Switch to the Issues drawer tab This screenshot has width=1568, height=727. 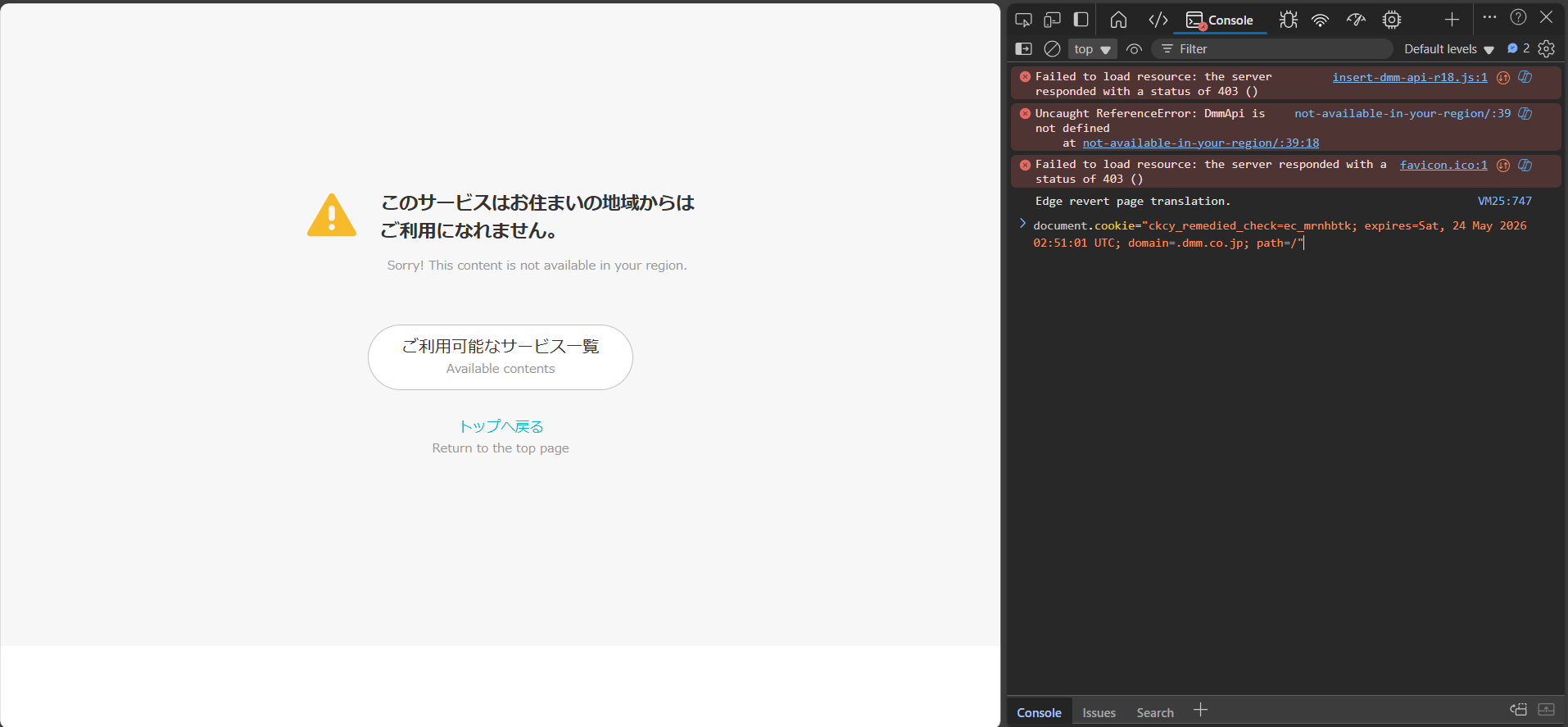[1099, 712]
